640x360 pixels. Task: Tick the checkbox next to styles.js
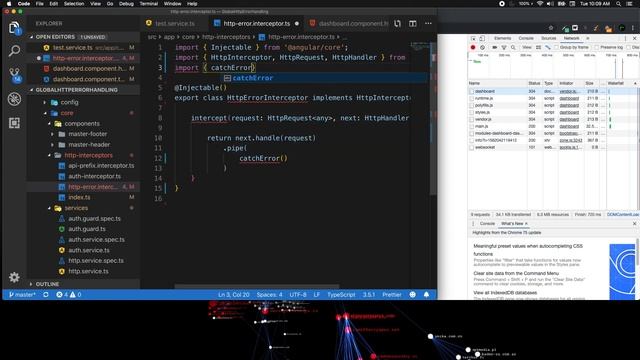[472, 112]
